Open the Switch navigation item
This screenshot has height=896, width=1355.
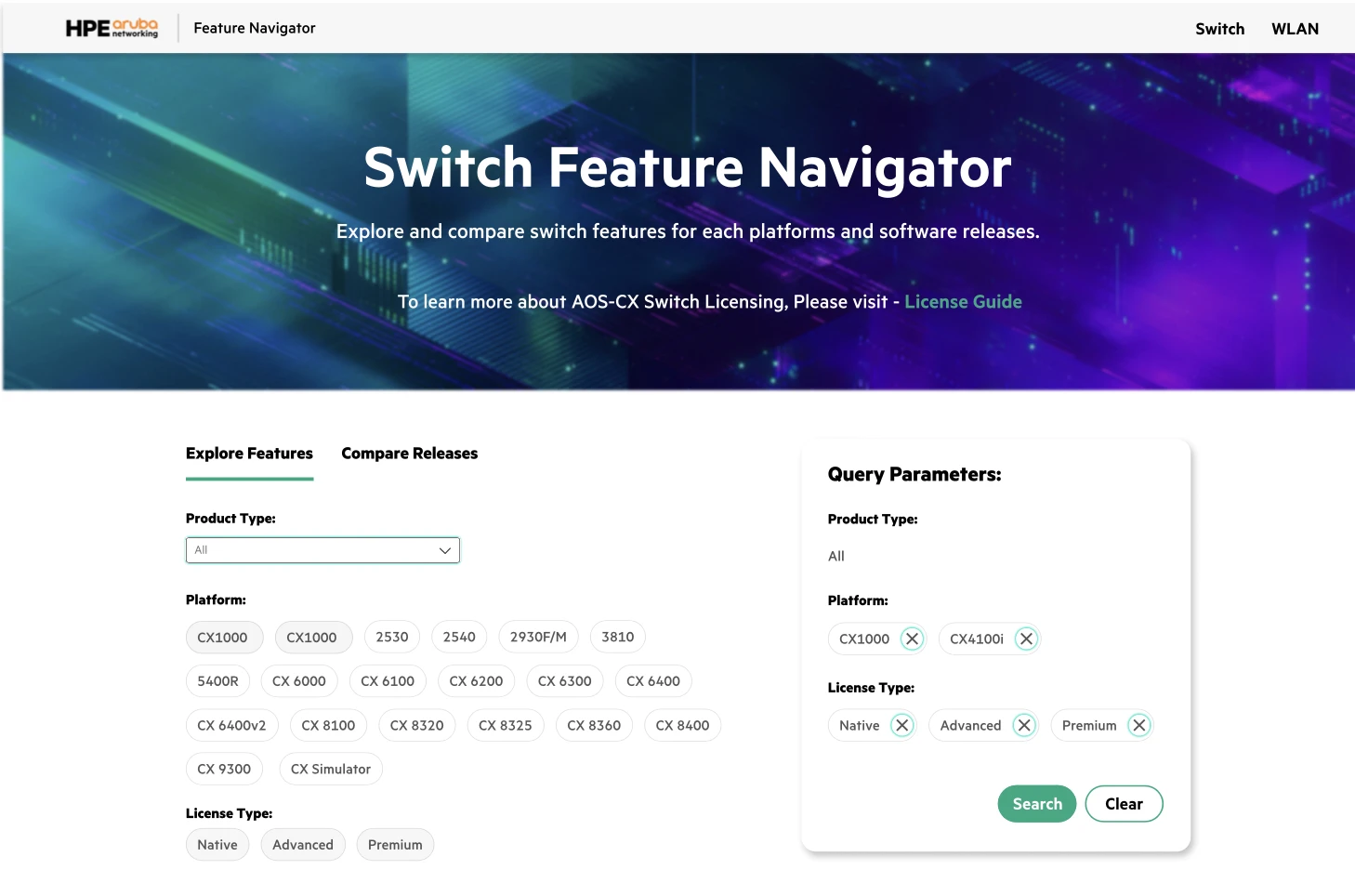1219,29
